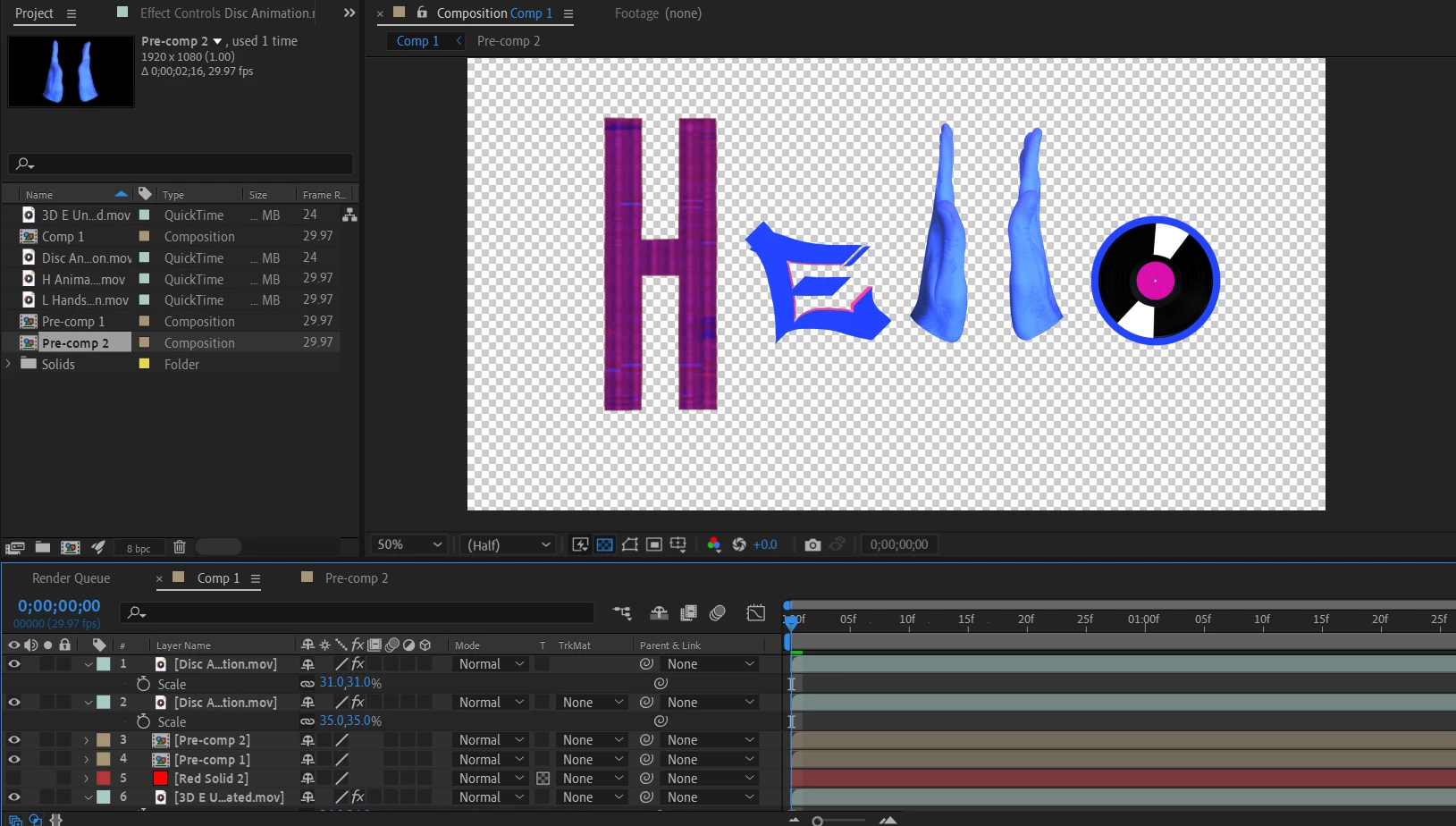This screenshot has height=826, width=1456.
Task: Click Interpret Footage icon in Project panel
Action: (x=14, y=548)
